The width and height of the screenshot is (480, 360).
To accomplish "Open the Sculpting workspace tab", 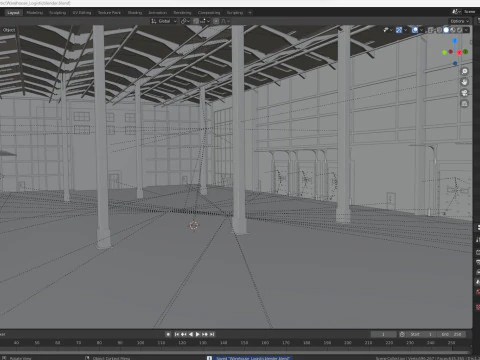I will (x=58, y=13).
